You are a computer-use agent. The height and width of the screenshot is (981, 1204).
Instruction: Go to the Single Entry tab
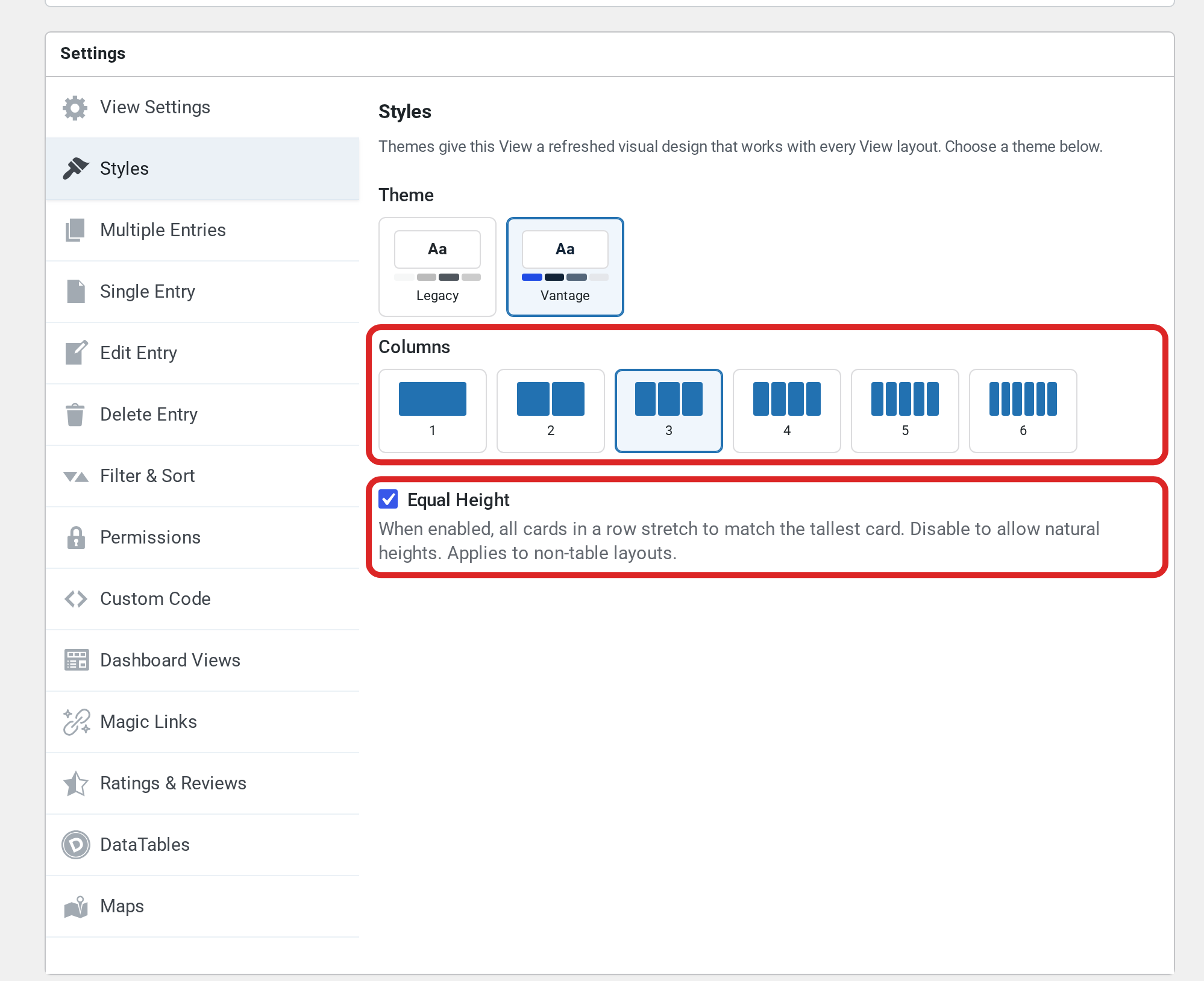202,292
